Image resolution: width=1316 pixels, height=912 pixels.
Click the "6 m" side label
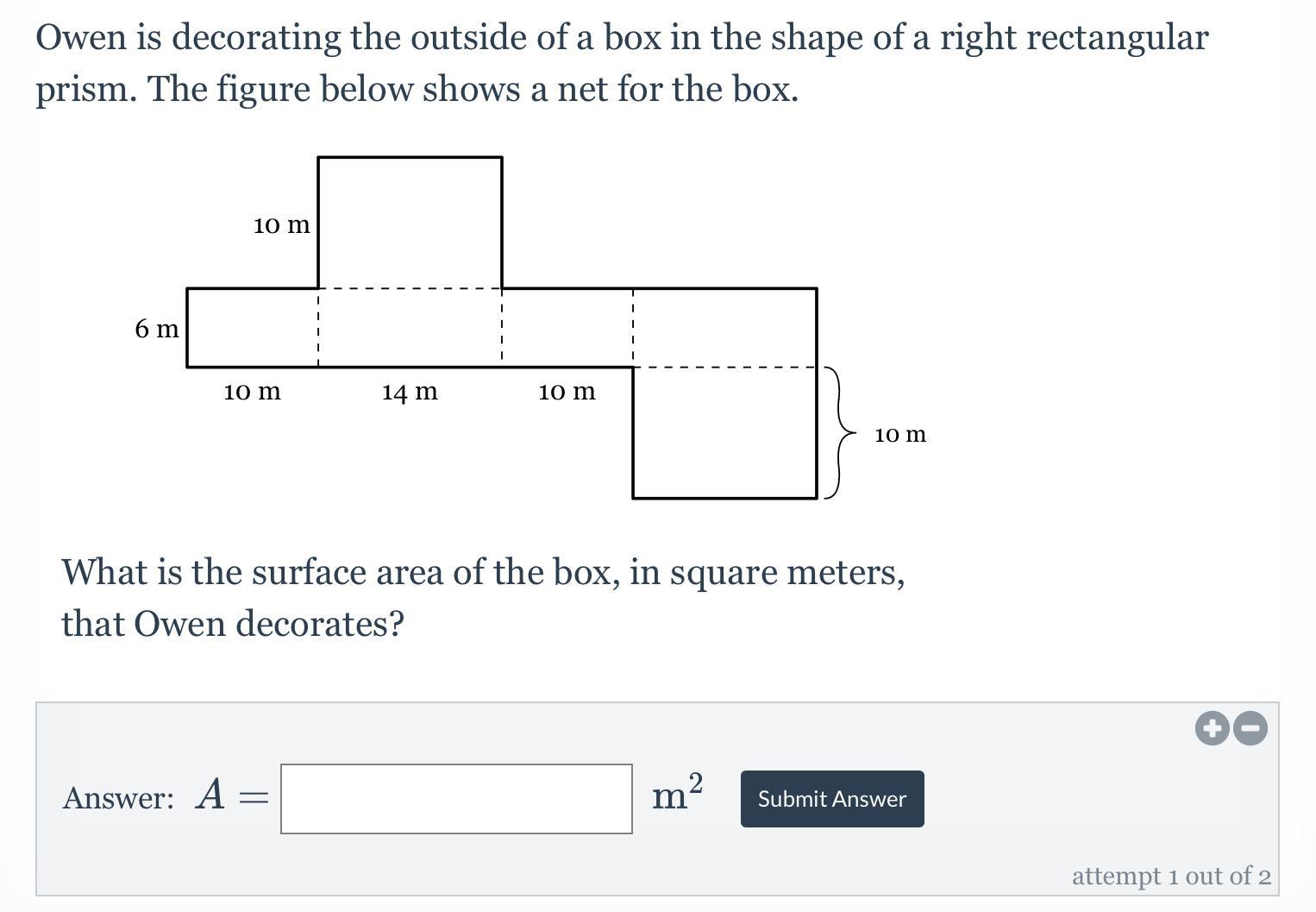click(x=157, y=329)
